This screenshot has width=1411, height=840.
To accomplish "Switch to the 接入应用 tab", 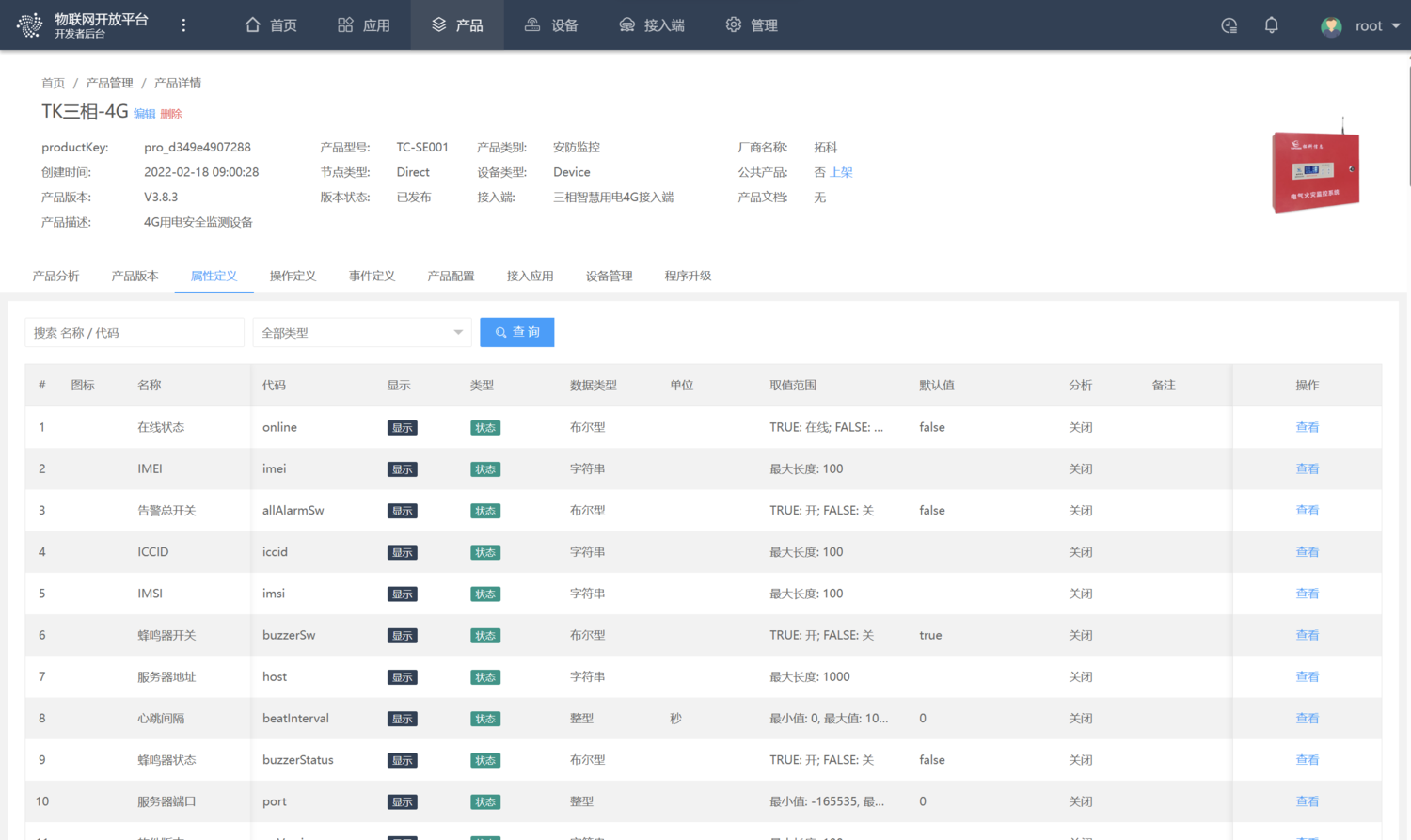I will [530, 276].
